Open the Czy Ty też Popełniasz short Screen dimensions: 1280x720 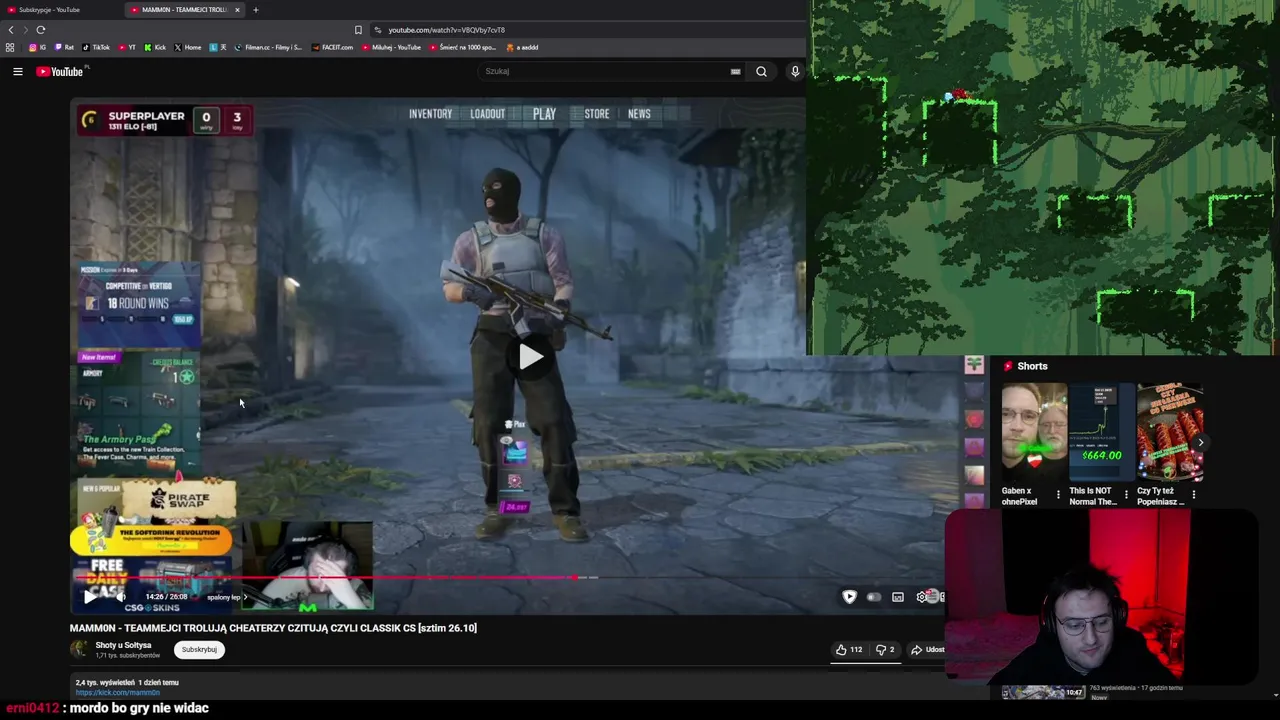pyautogui.click(x=1169, y=432)
